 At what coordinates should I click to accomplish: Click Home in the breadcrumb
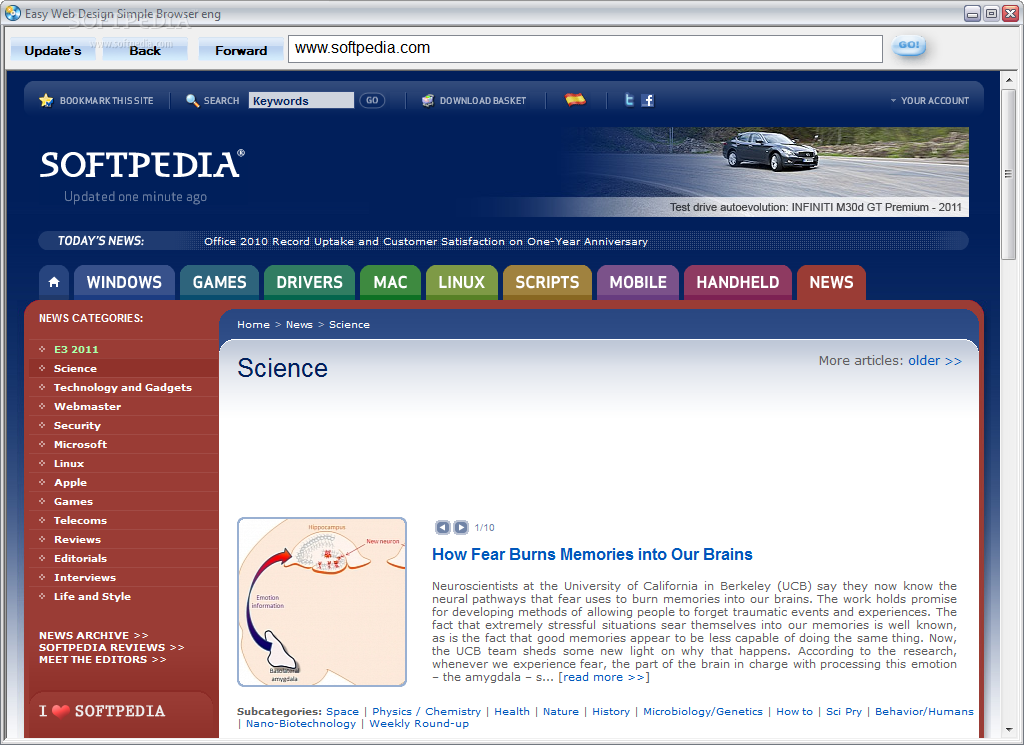pos(253,325)
